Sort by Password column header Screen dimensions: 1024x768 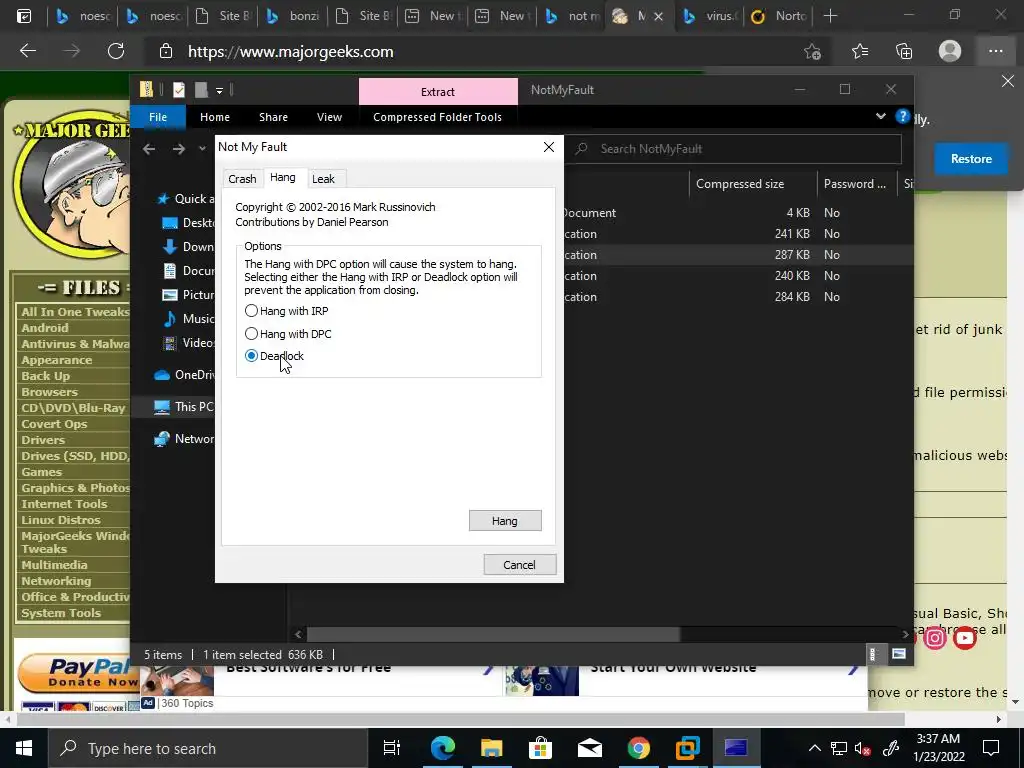tap(857, 184)
